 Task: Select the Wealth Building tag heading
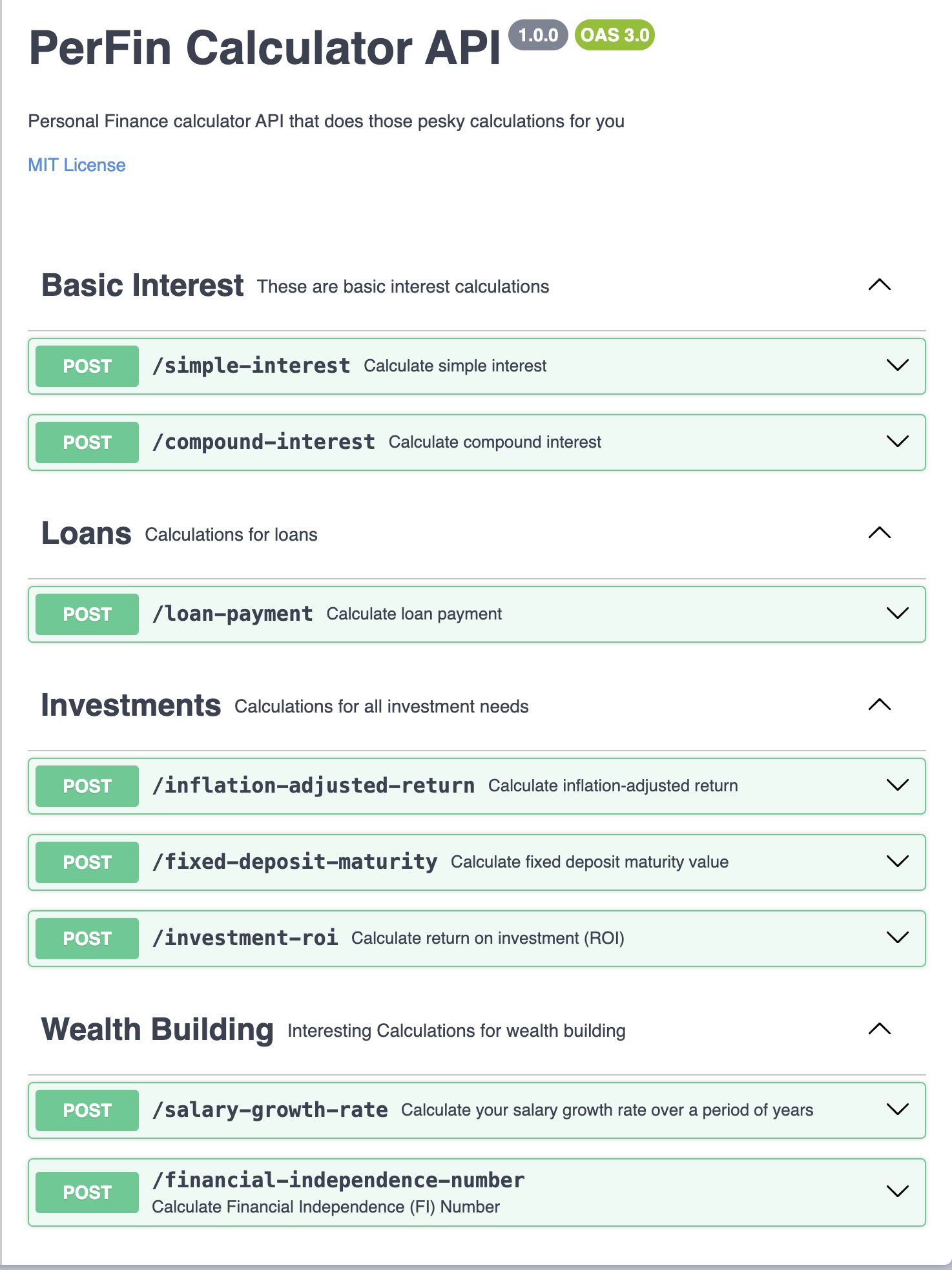158,1030
